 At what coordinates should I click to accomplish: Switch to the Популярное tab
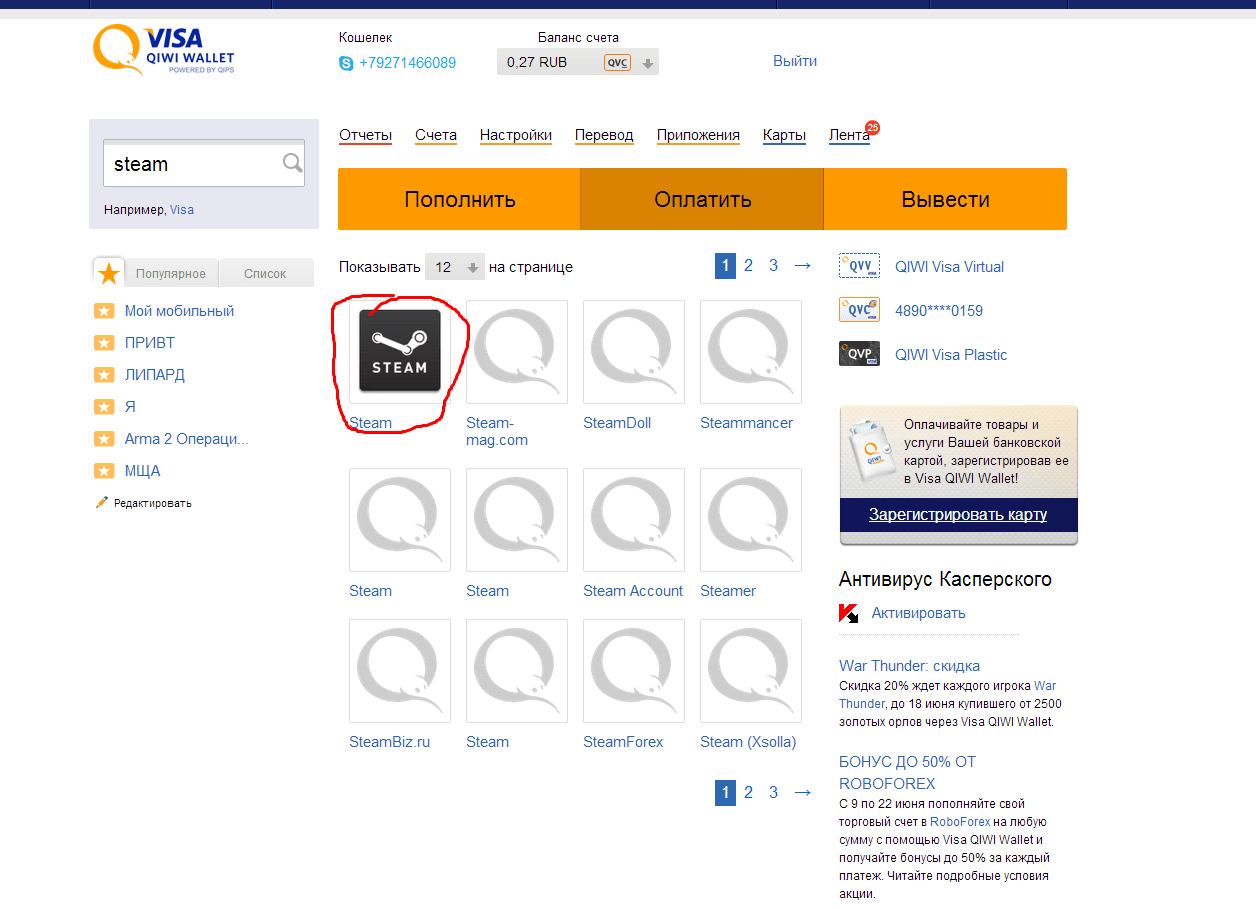[171, 273]
